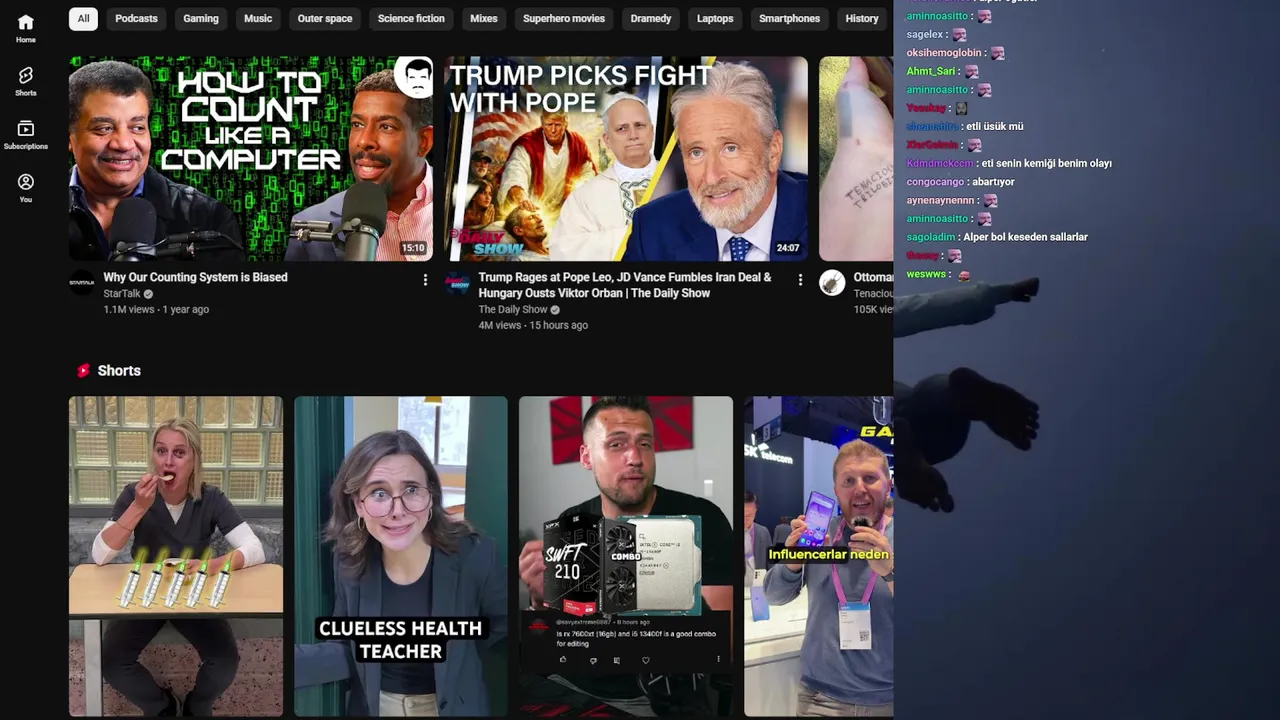This screenshot has height=720, width=1280.
Task: Open Influencerlar neden Short
Action: [818, 556]
